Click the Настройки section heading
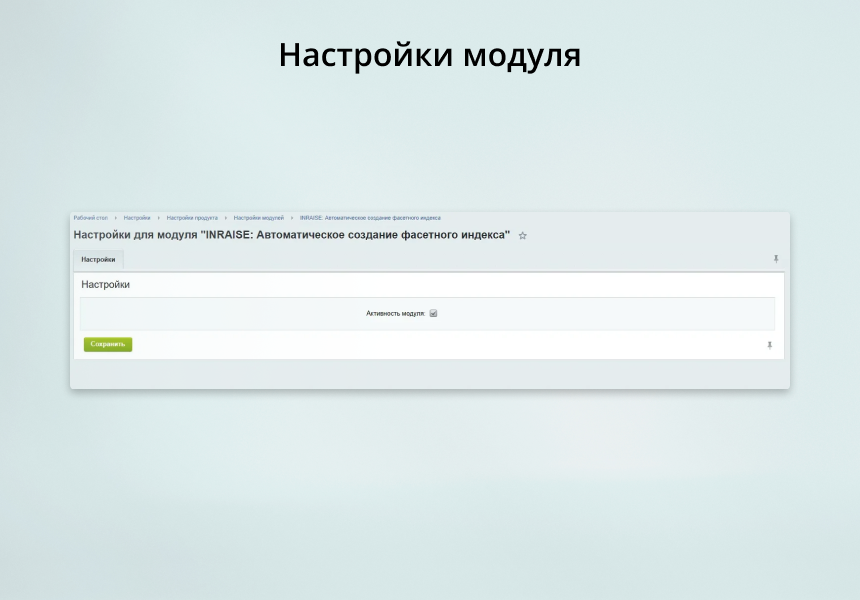This screenshot has width=860, height=600. click(x=105, y=284)
